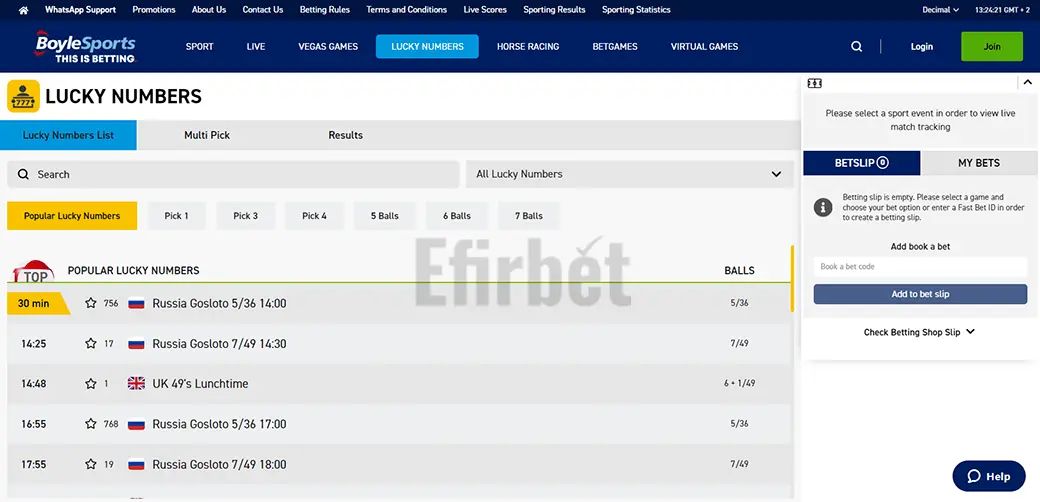Viewport: 1040px width, 502px height.
Task: Open the Help chat bubble
Action: (x=988, y=476)
